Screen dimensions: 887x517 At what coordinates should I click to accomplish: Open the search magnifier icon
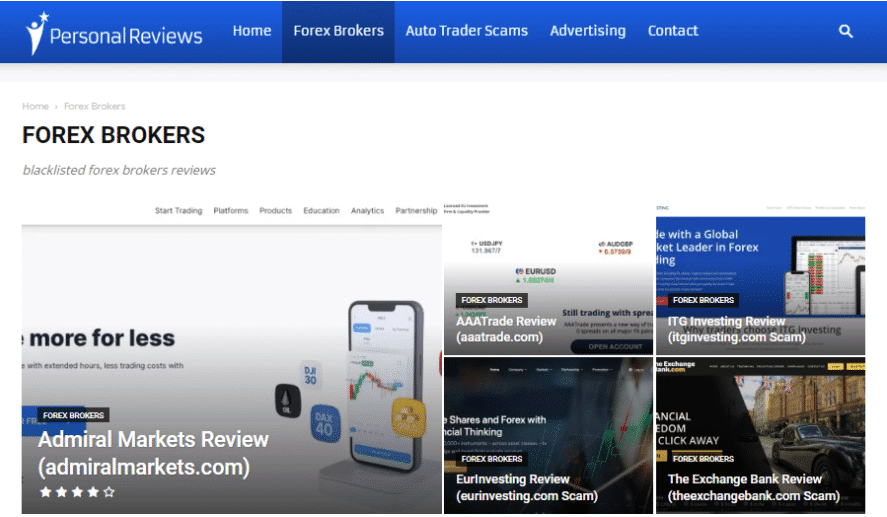pyautogui.click(x=845, y=31)
